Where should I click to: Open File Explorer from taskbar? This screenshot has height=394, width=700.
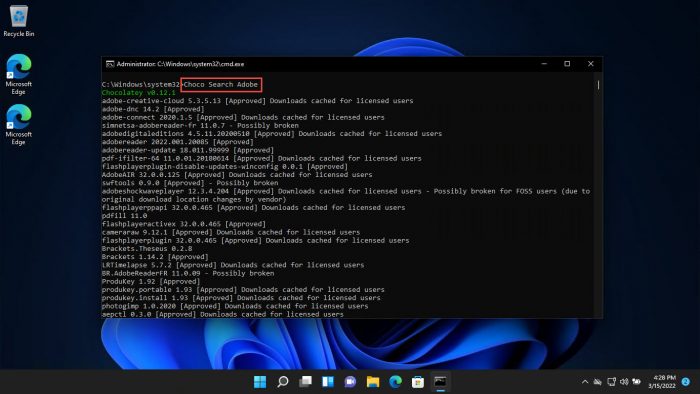coord(373,382)
